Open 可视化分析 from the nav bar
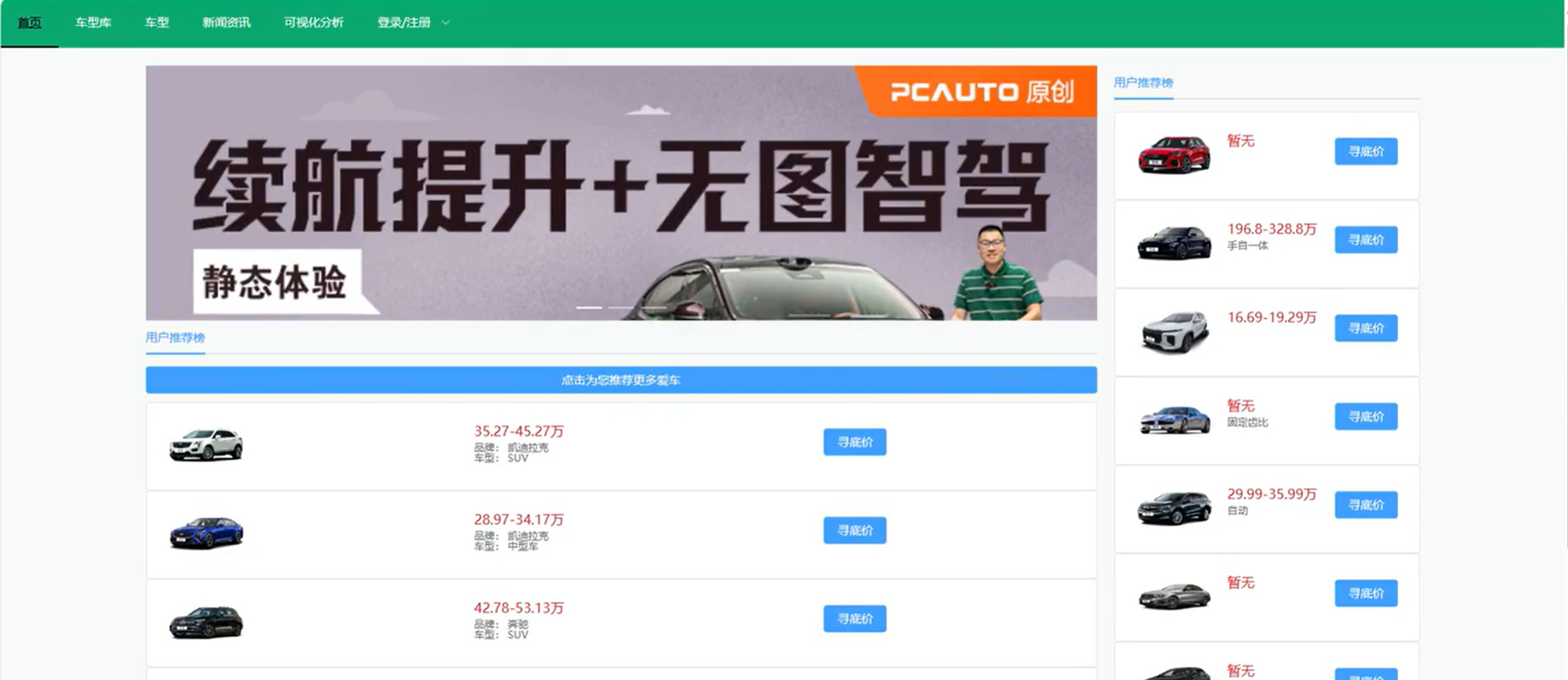1568x680 pixels. [x=314, y=23]
